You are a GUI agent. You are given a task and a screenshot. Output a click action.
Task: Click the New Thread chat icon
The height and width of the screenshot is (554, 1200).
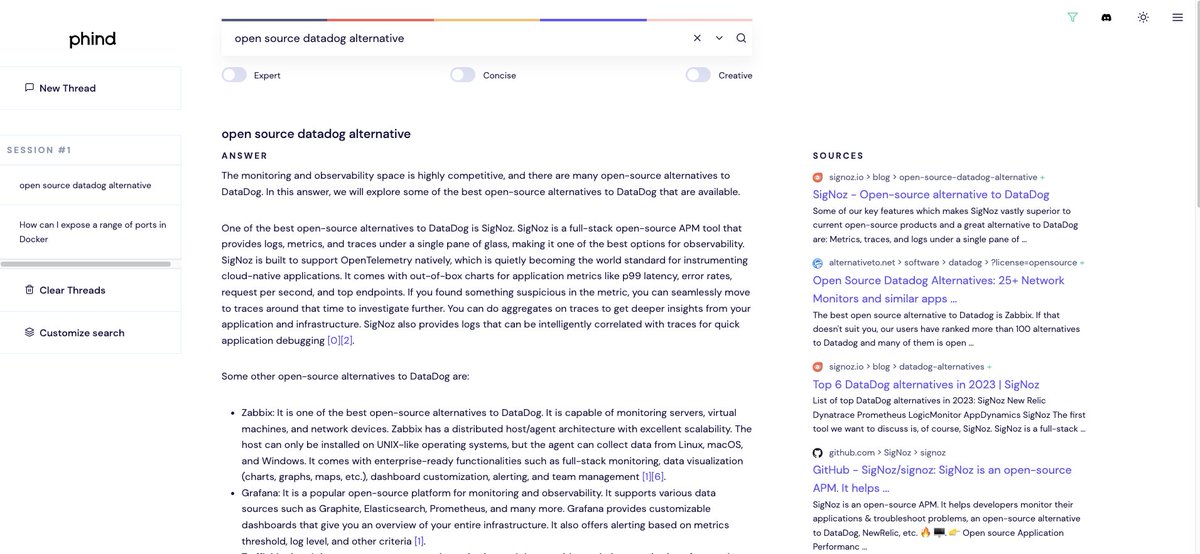click(x=29, y=87)
